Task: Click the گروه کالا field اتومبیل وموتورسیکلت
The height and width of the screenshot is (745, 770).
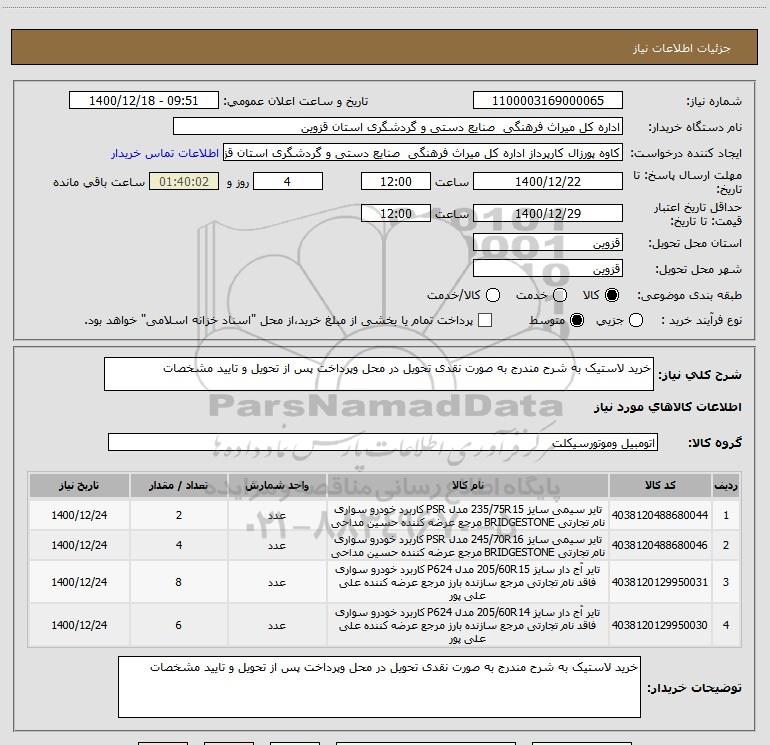Action: pyautogui.click(x=383, y=442)
